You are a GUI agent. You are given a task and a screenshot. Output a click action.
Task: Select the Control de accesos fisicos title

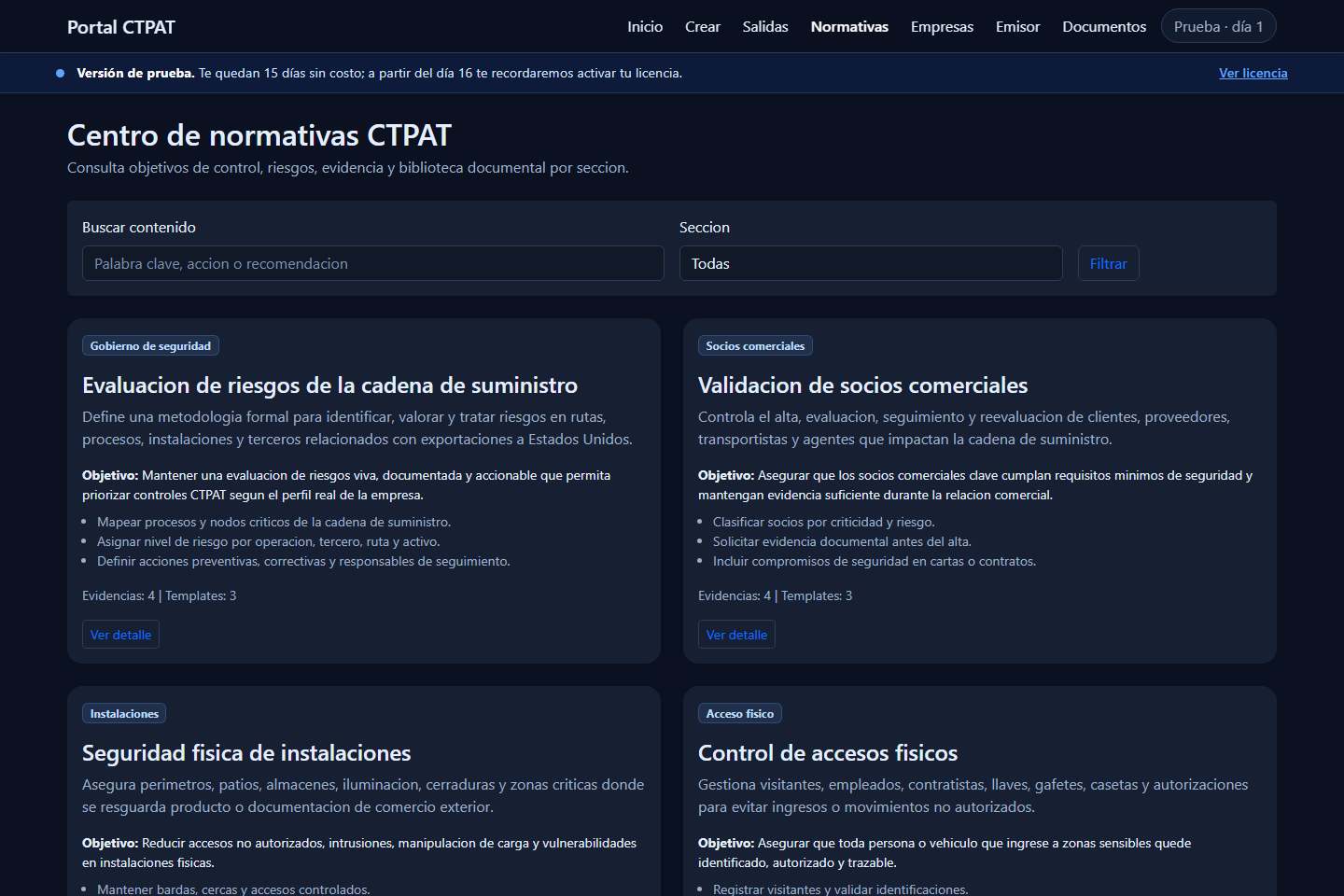click(x=828, y=753)
